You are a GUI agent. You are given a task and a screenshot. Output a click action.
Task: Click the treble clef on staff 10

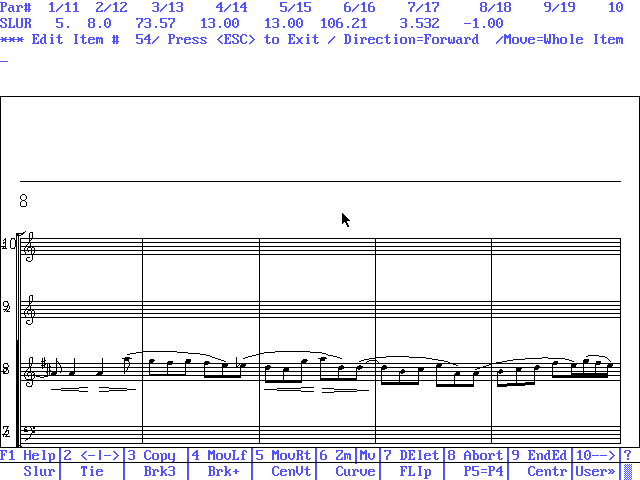[x=31, y=248]
